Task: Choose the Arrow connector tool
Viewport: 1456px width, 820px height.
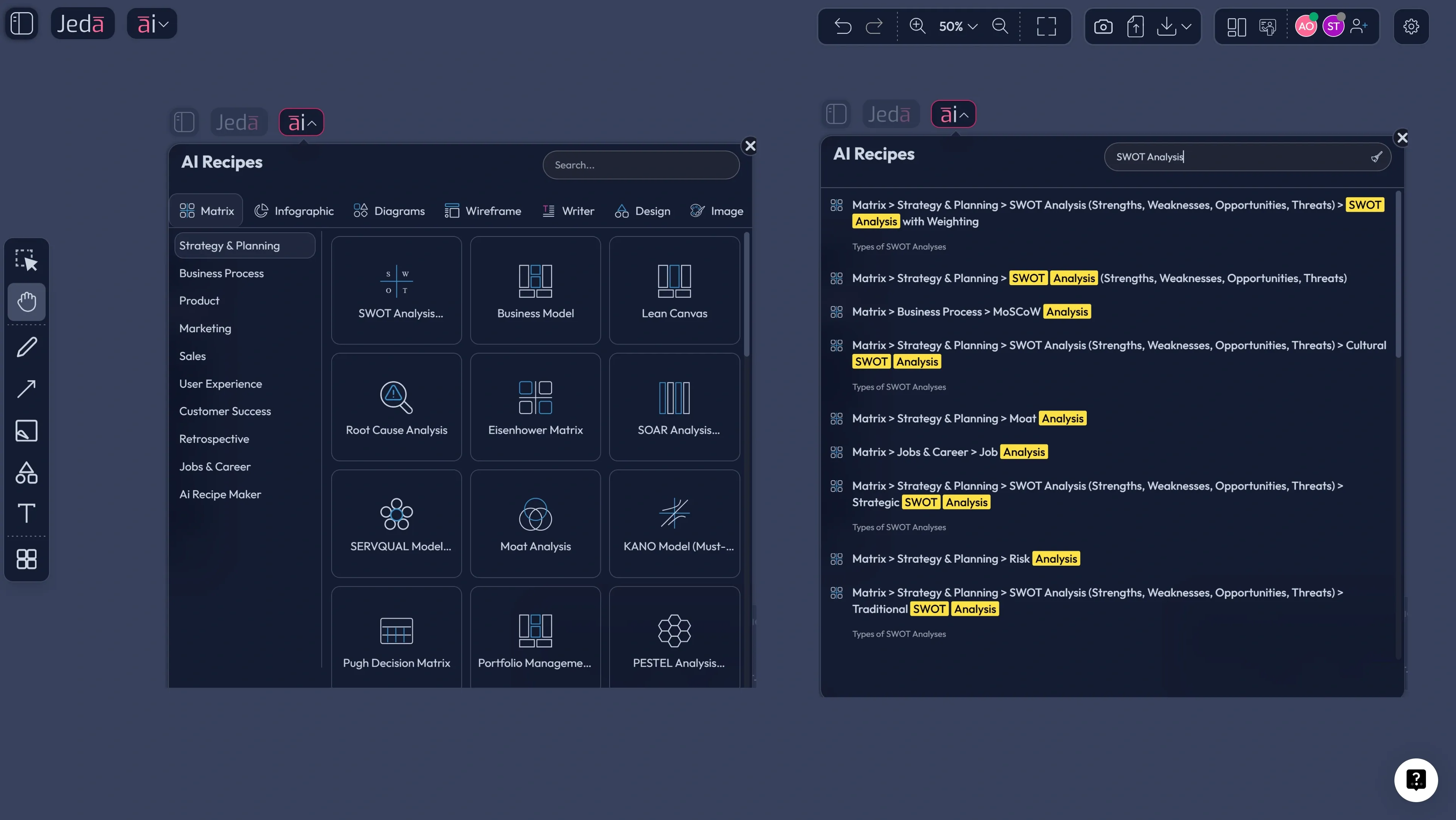Action: pyautogui.click(x=26, y=389)
